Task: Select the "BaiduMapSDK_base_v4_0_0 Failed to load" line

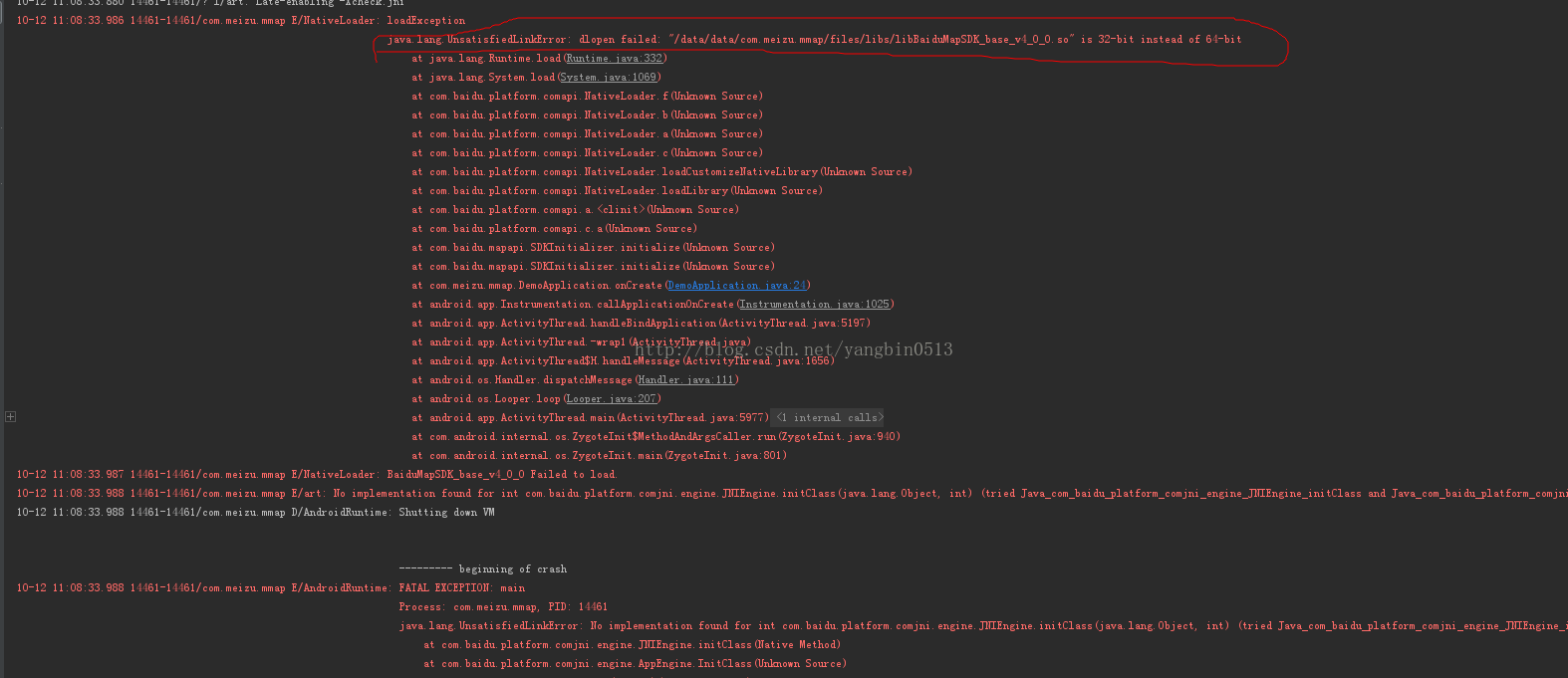Action: coord(317,475)
